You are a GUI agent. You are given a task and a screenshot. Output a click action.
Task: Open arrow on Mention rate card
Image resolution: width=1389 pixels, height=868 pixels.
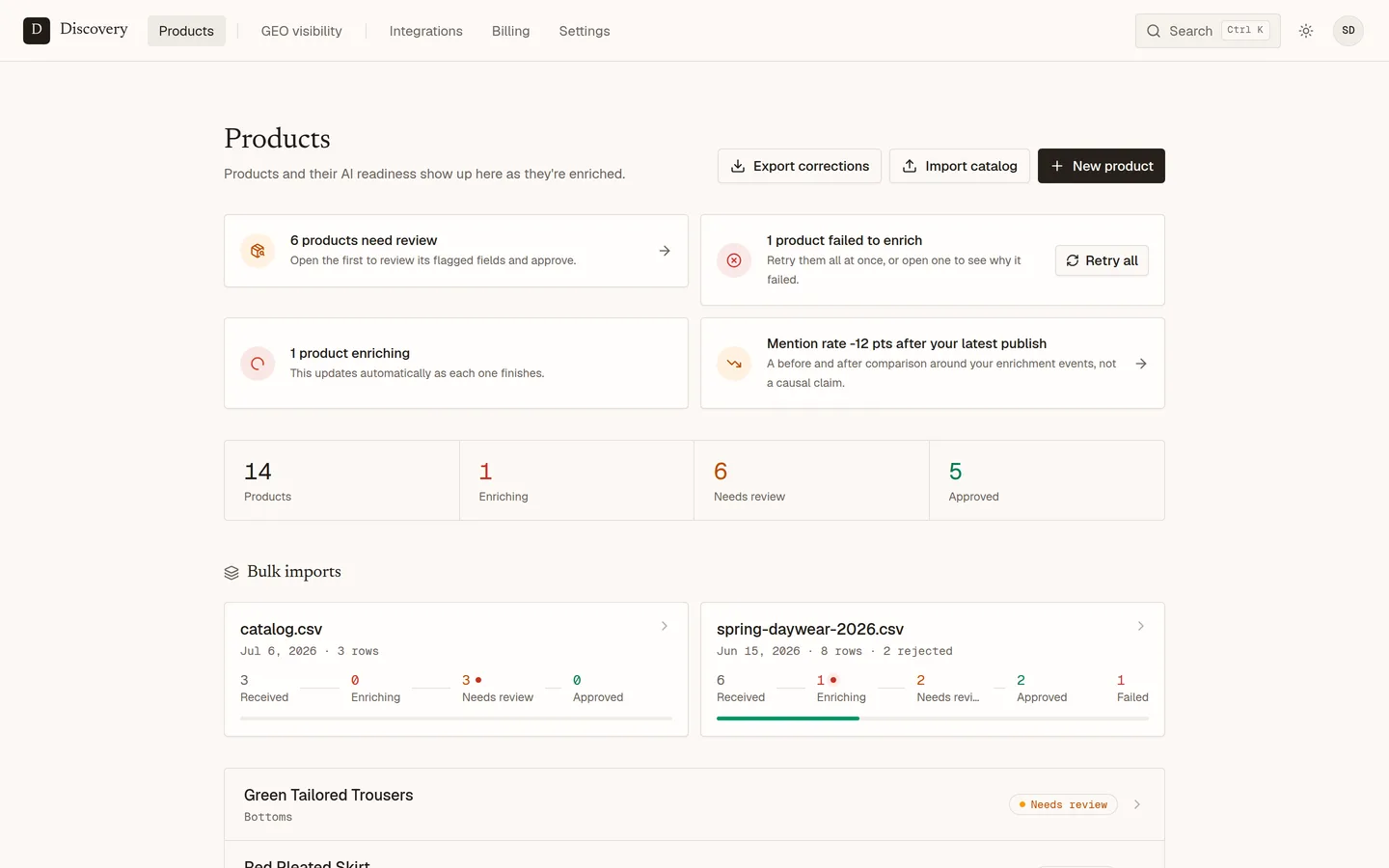(x=1141, y=364)
